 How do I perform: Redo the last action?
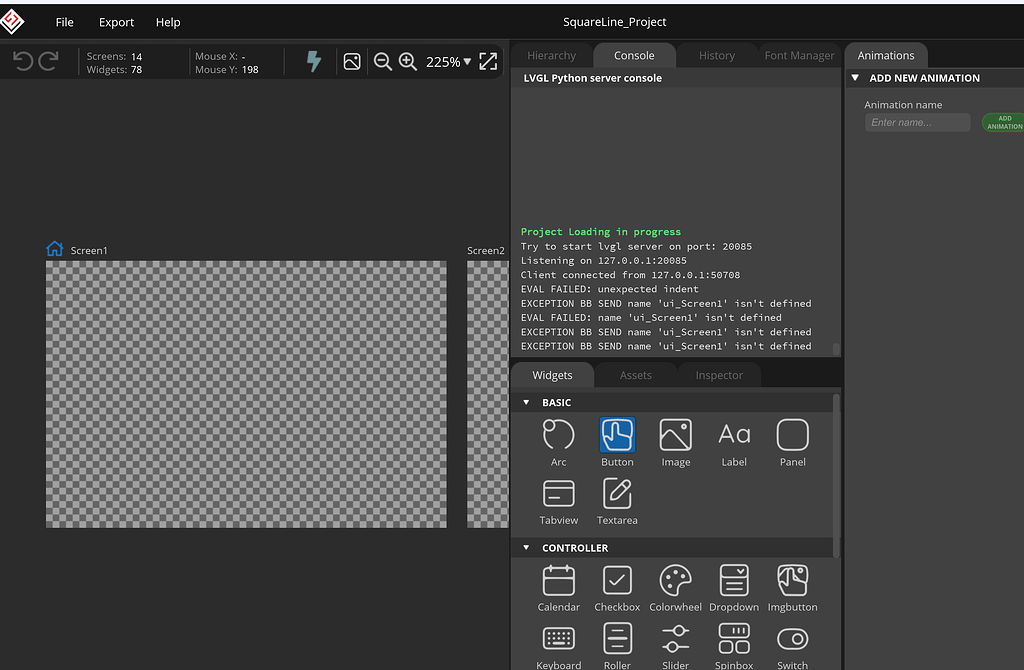pyautogui.click(x=48, y=61)
